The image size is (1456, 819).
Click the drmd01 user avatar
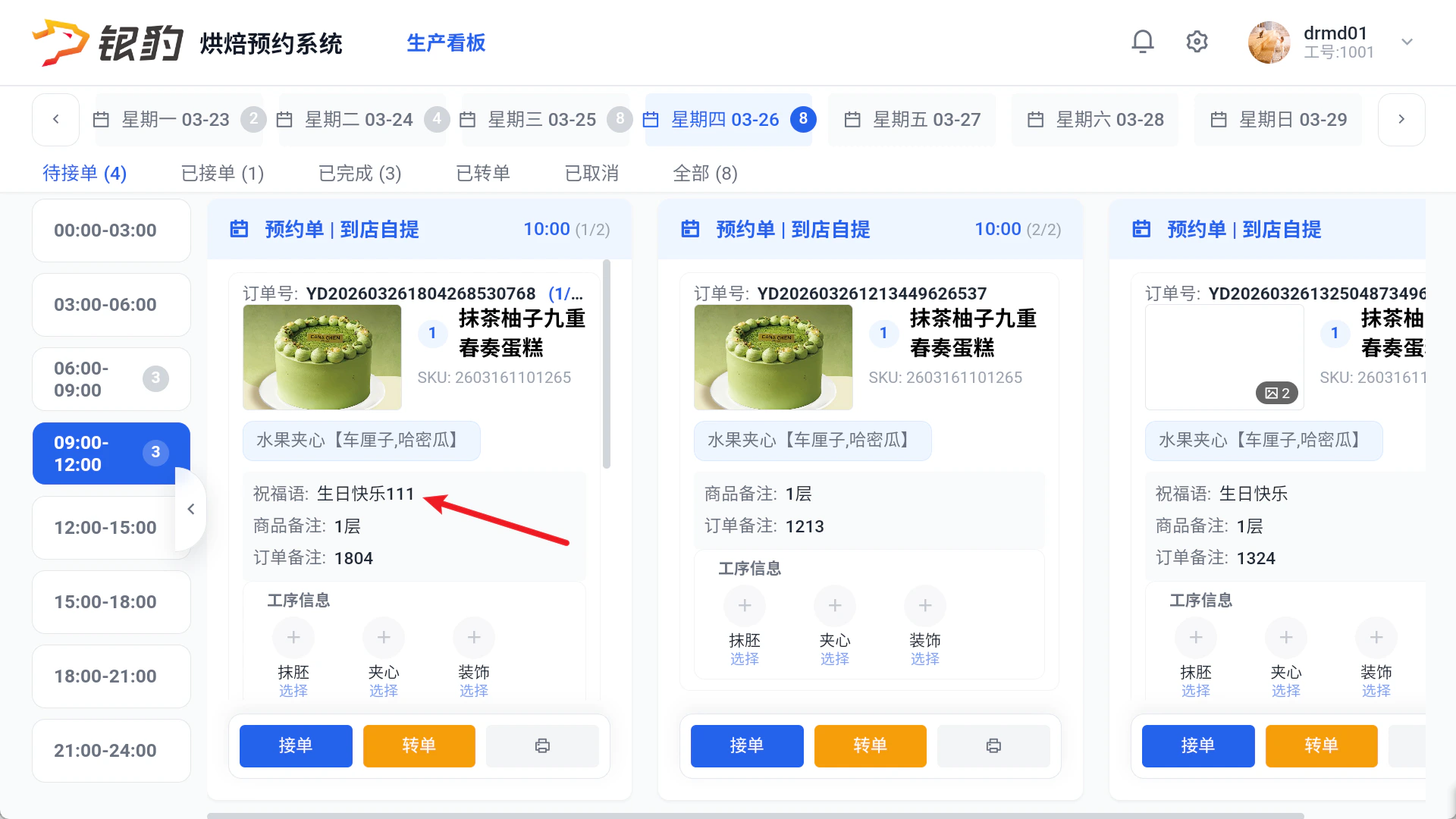[1269, 42]
